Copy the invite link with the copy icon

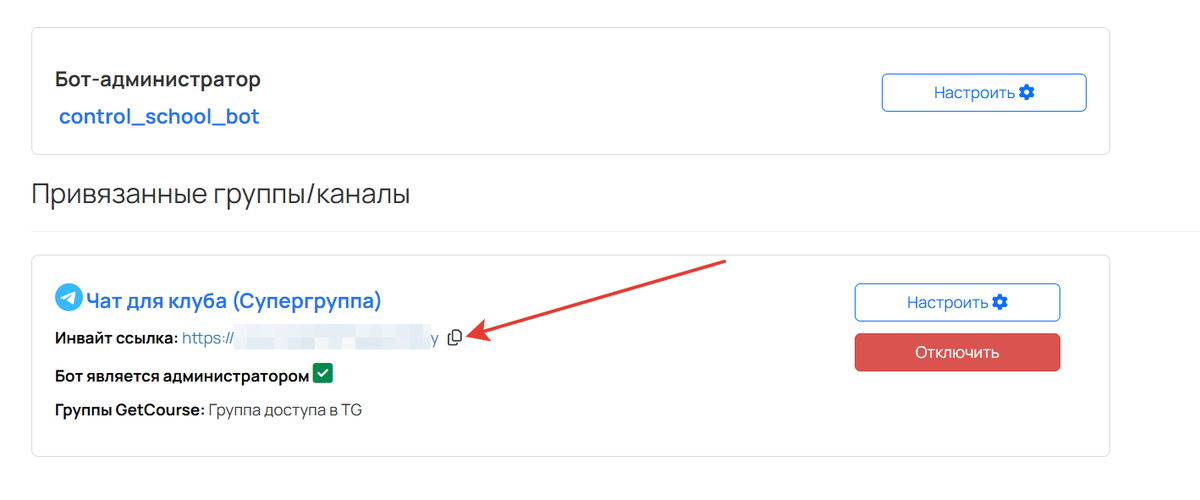coord(455,338)
